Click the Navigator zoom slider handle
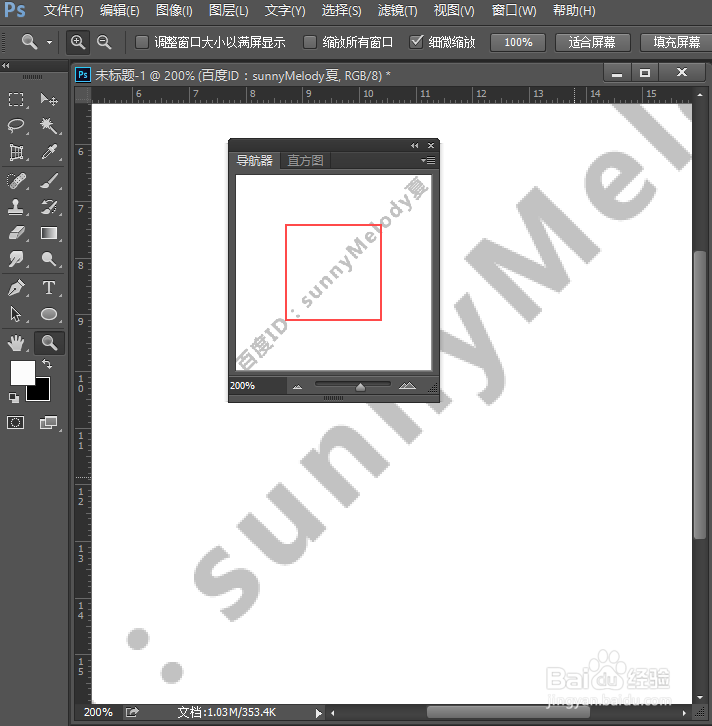Image resolution: width=712 pixels, height=726 pixels. (x=360, y=387)
